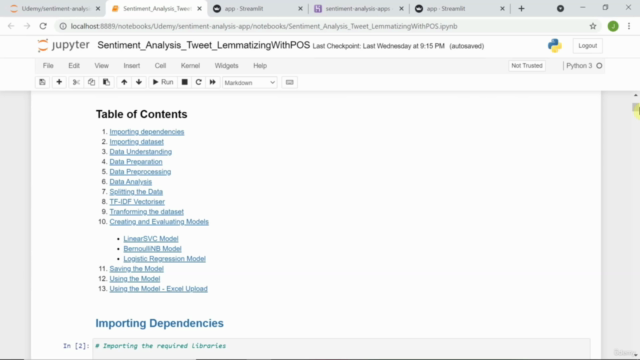Open the Data Preprocessing link
This screenshot has height=360, width=640.
(x=140, y=172)
